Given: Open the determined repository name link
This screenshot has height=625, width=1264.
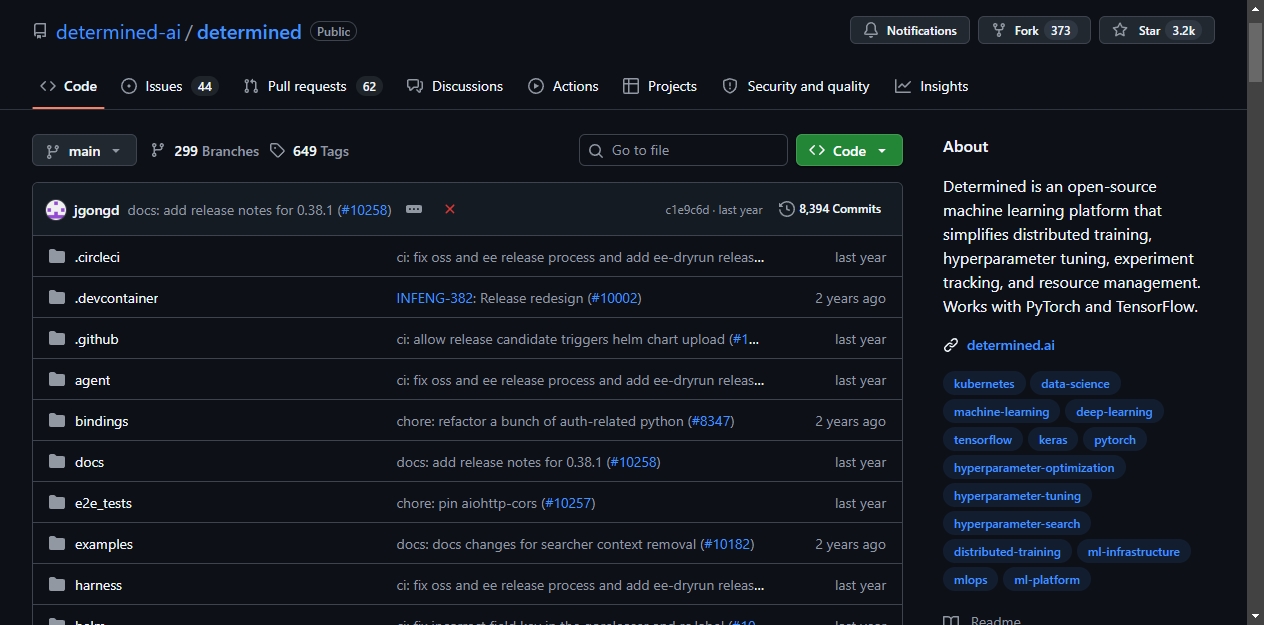Looking at the screenshot, I should [249, 32].
